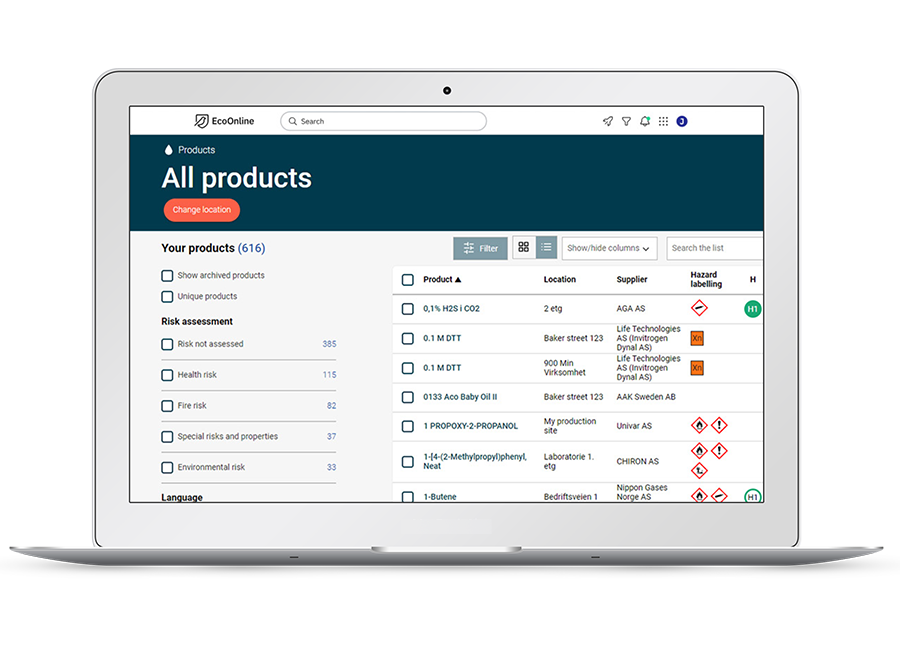
Task: Select the 1 PROPOXY-2-PROPANOL row checkbox
Action: click(x=408, y=427)
